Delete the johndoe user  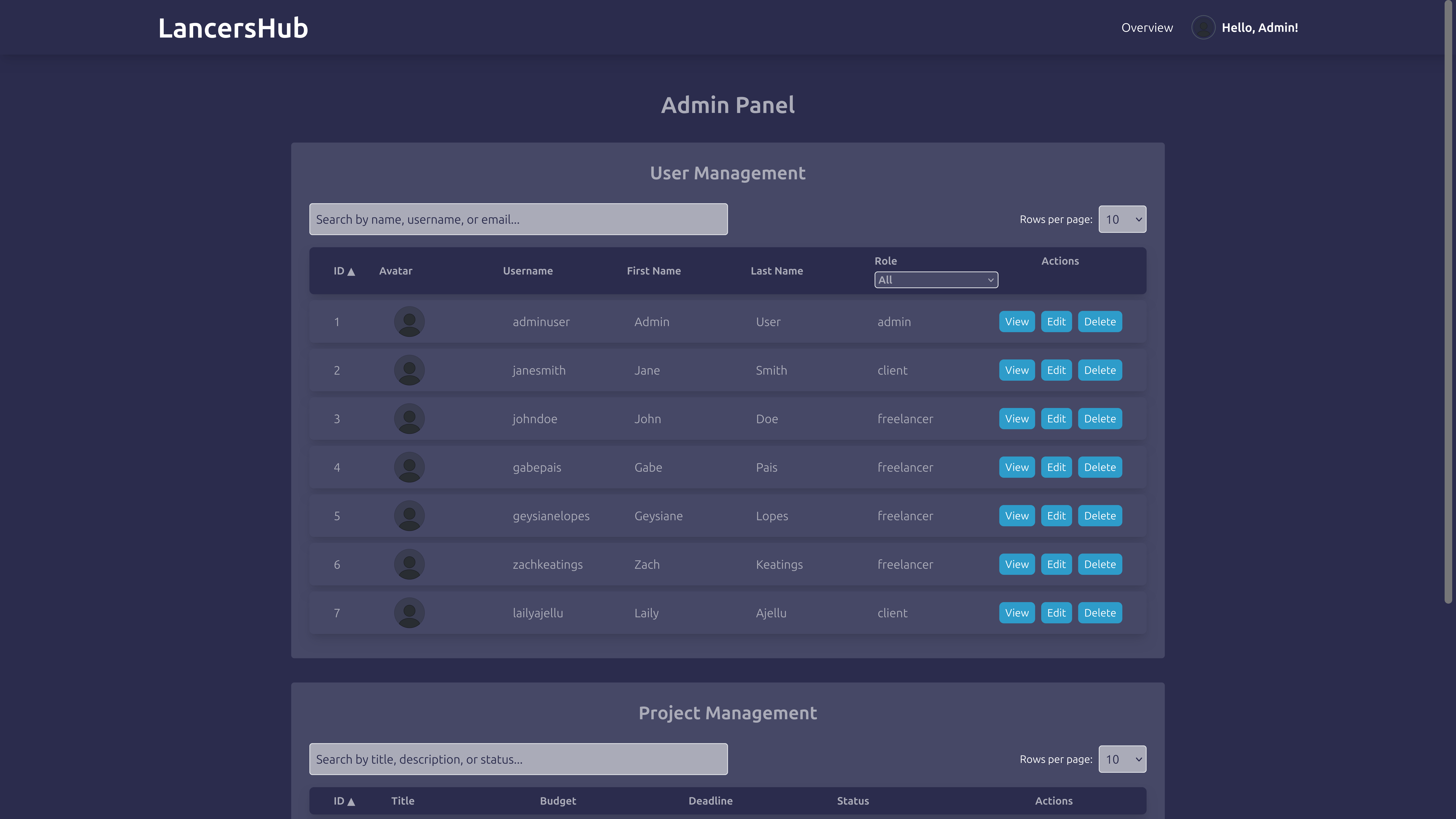point(1100,419)
